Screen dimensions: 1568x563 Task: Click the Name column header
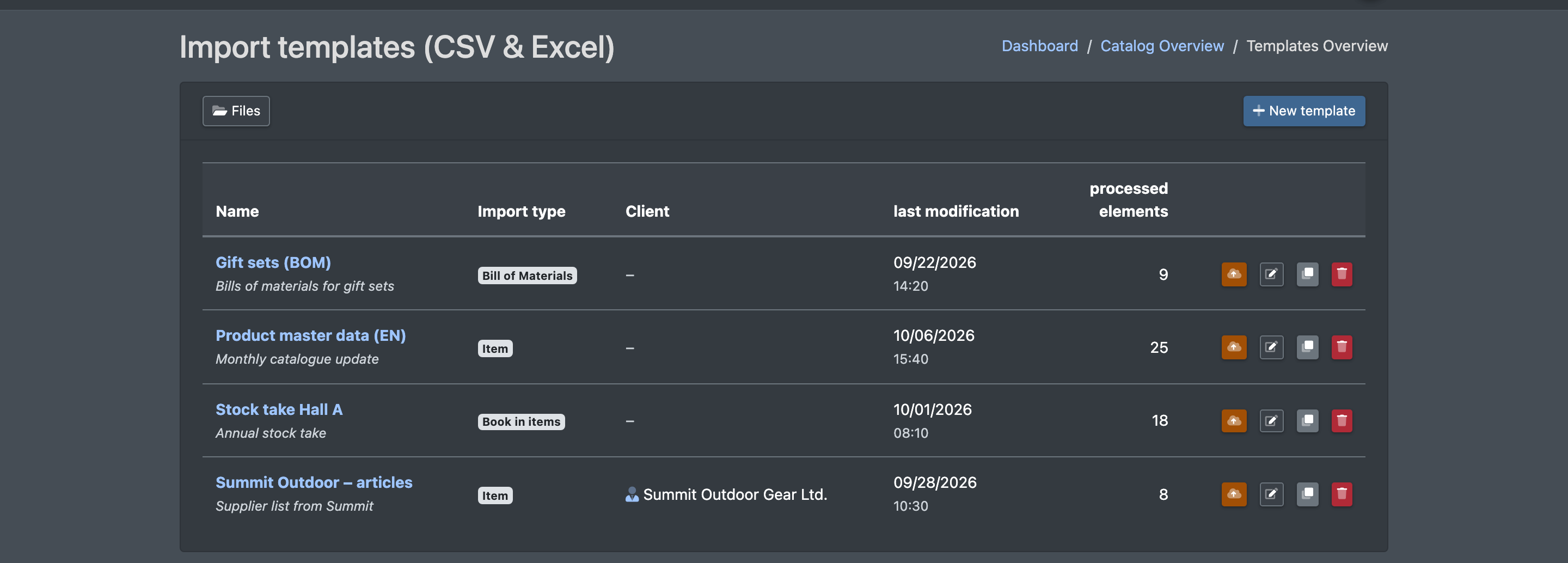[x=237, y=211]
